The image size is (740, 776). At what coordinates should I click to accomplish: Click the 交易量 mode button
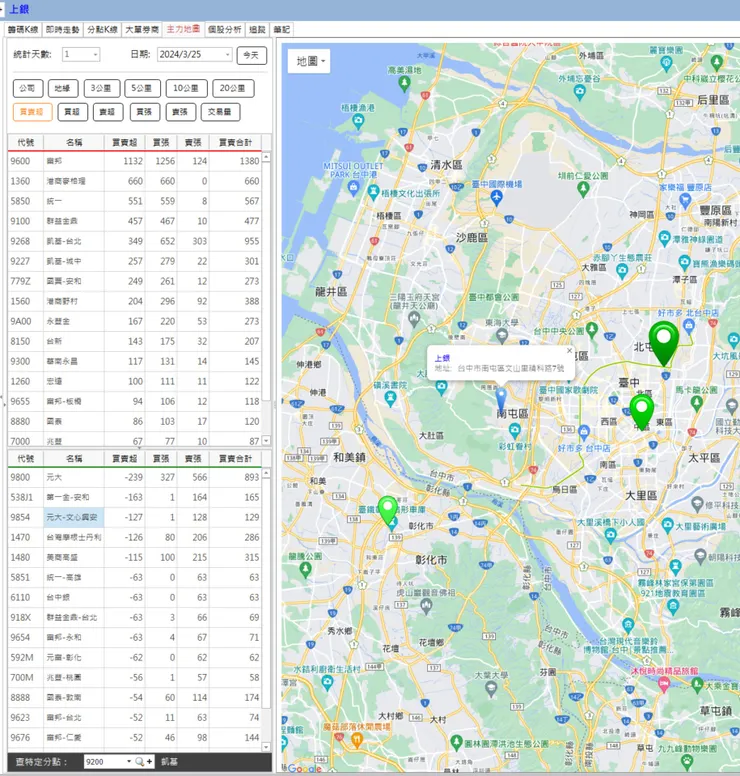220,112
